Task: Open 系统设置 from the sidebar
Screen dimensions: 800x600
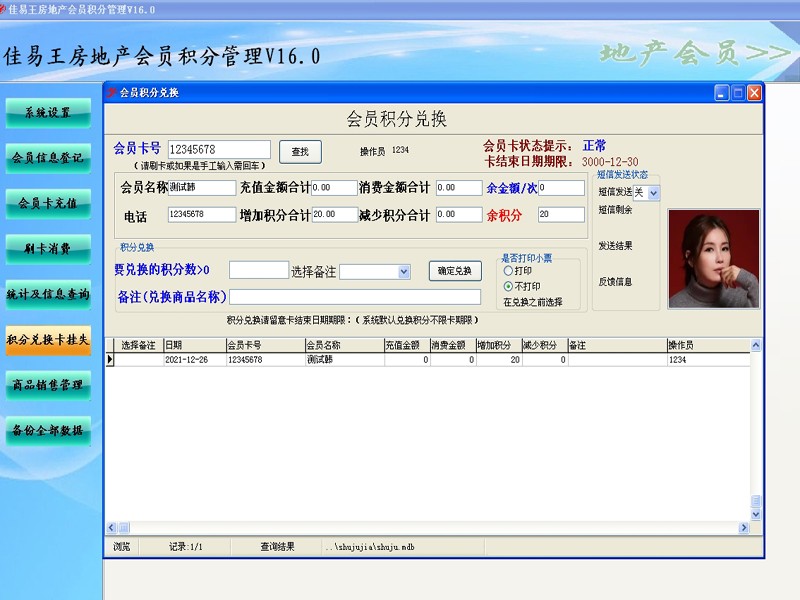Action: coord(48,112)
